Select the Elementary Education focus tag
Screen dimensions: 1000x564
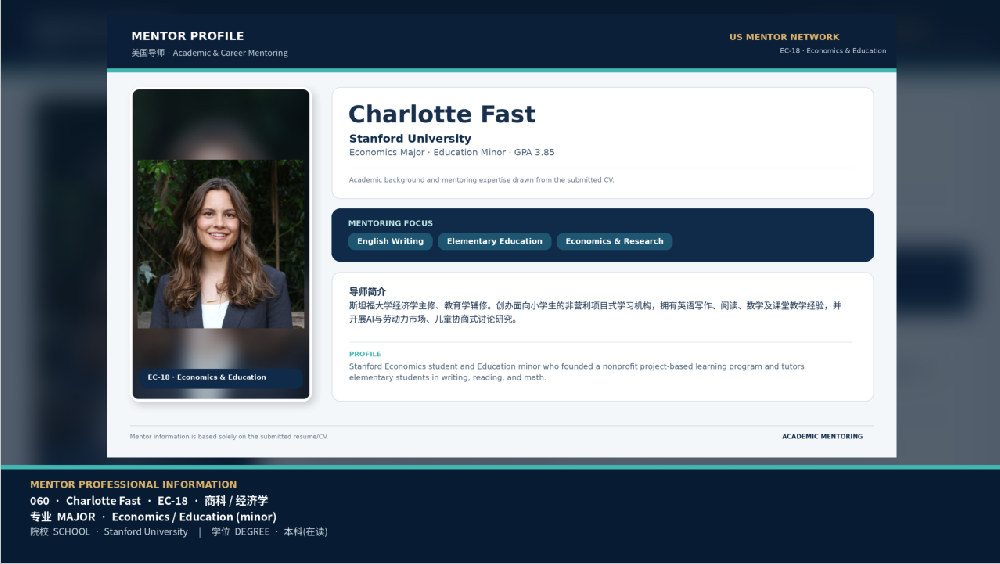tap(494, 241)
